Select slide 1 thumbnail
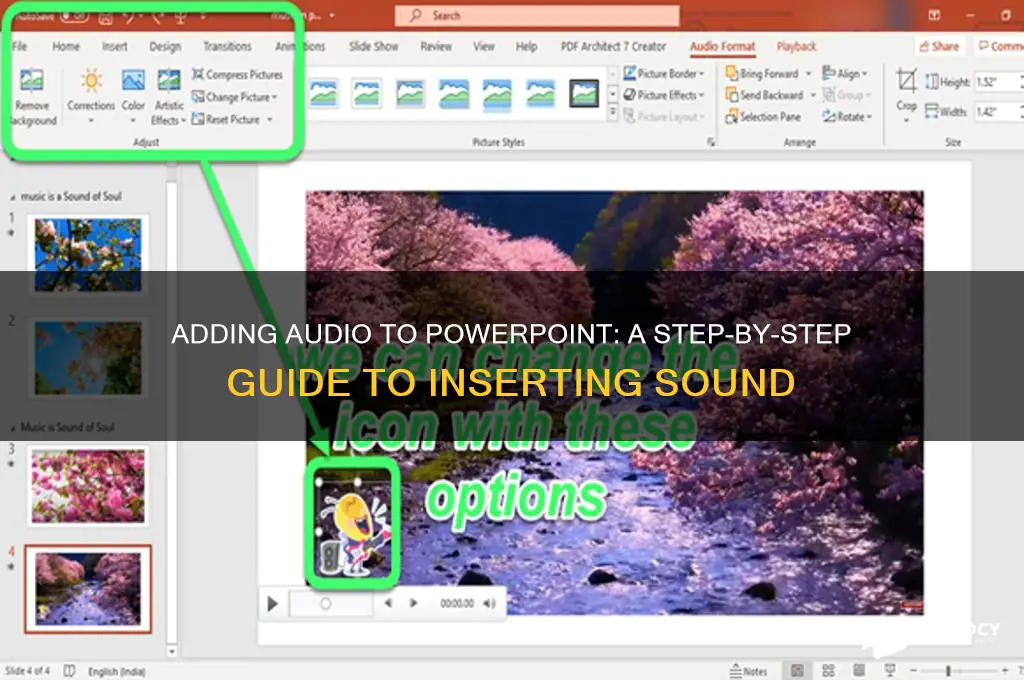1024x680 pixels. tap(88, 255)
